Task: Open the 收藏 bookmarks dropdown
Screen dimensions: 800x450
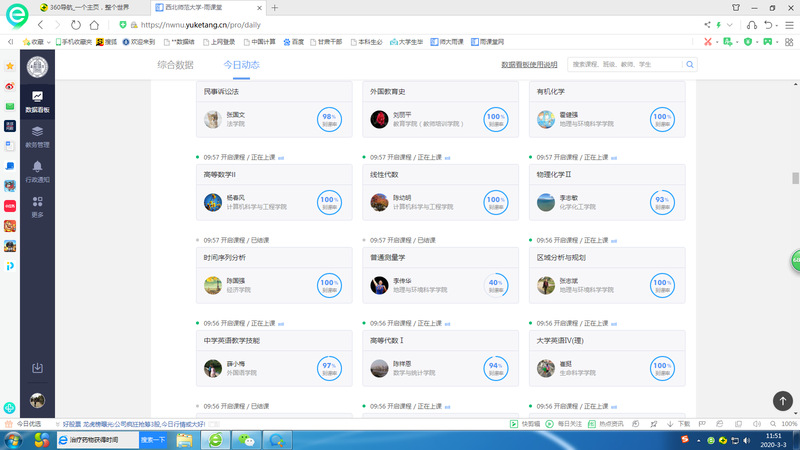Action: [36, 42]
